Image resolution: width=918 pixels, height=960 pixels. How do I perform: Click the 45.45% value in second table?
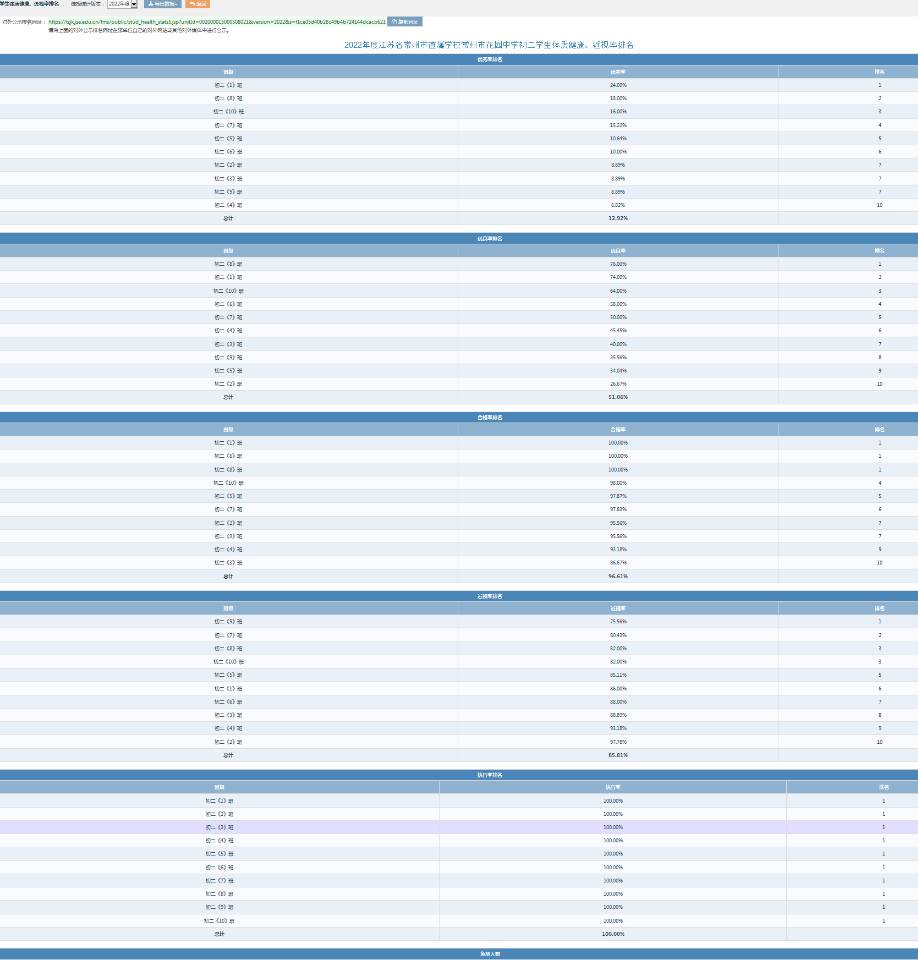point(618,331)
